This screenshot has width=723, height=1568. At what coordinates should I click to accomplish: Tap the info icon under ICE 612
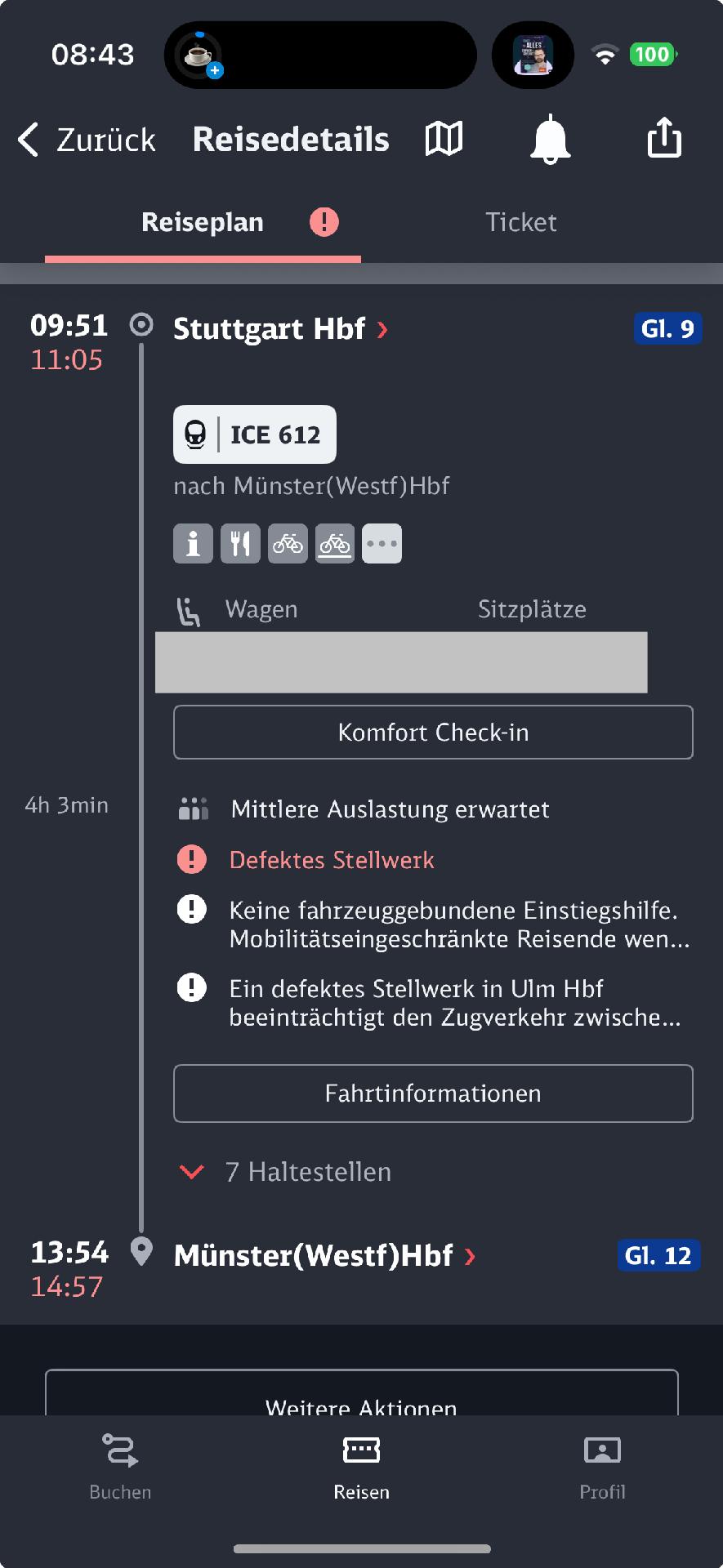(194, 543)
